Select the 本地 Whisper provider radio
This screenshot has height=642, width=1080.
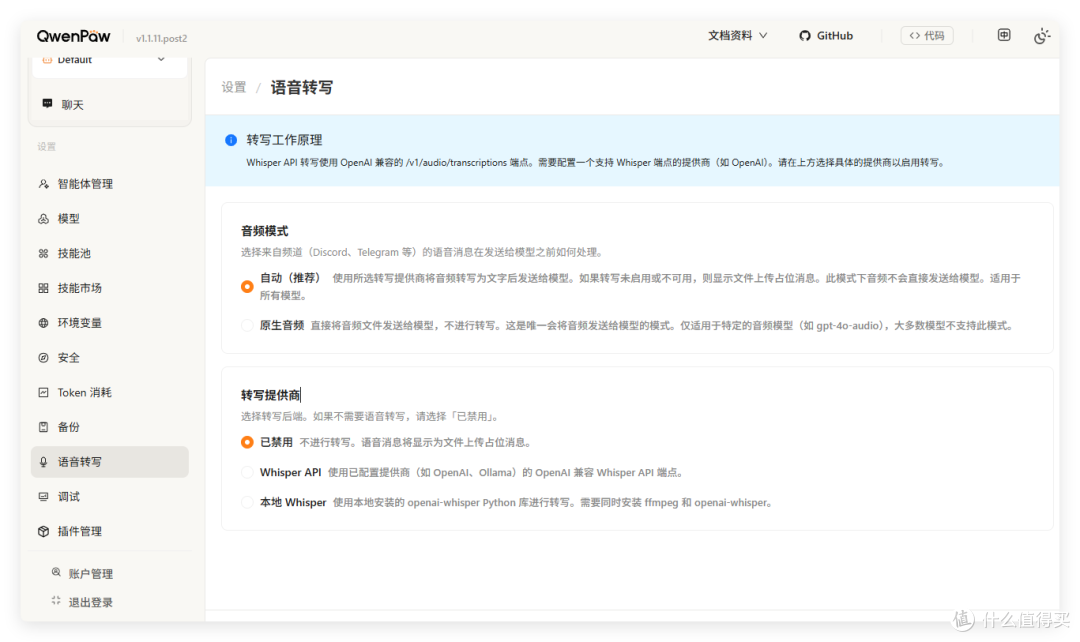(247, 502)
